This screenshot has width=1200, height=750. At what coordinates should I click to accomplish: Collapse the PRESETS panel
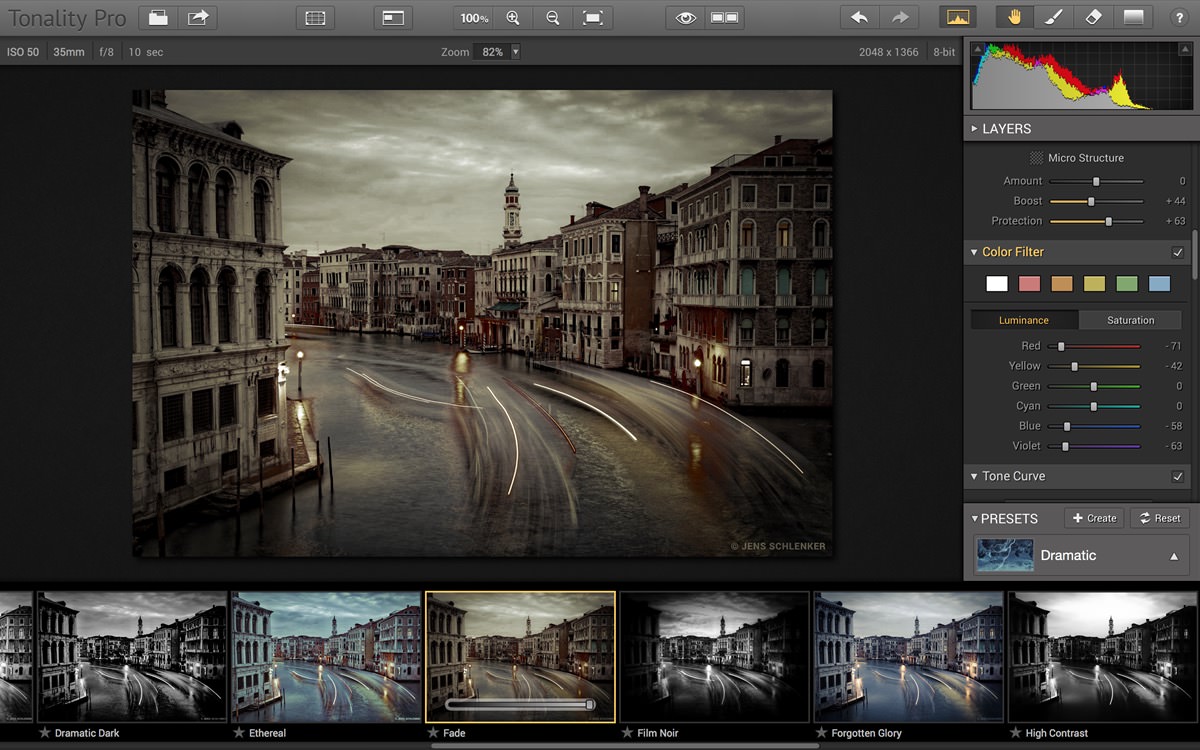975,518
